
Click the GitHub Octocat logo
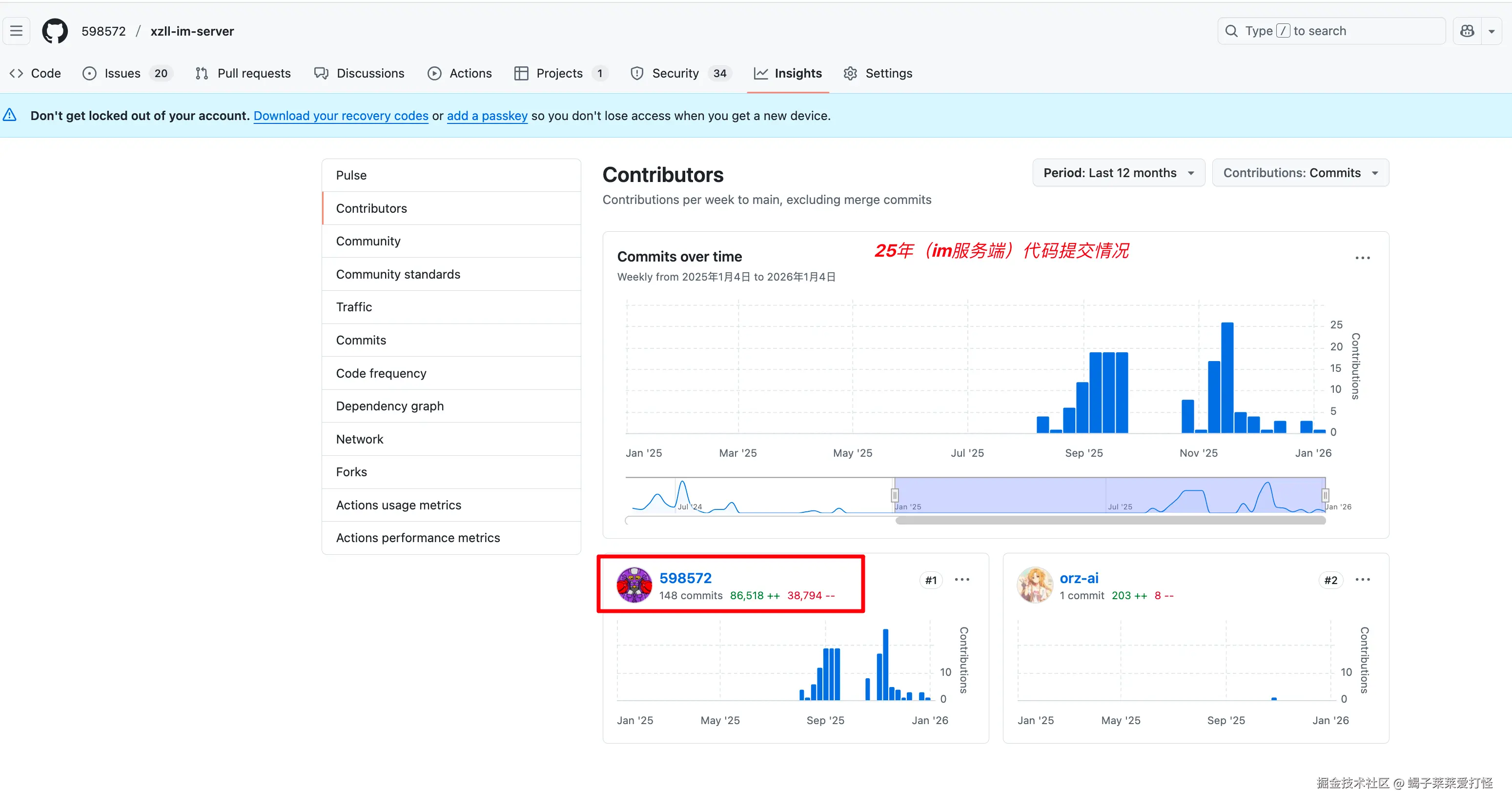click(55, 31)
